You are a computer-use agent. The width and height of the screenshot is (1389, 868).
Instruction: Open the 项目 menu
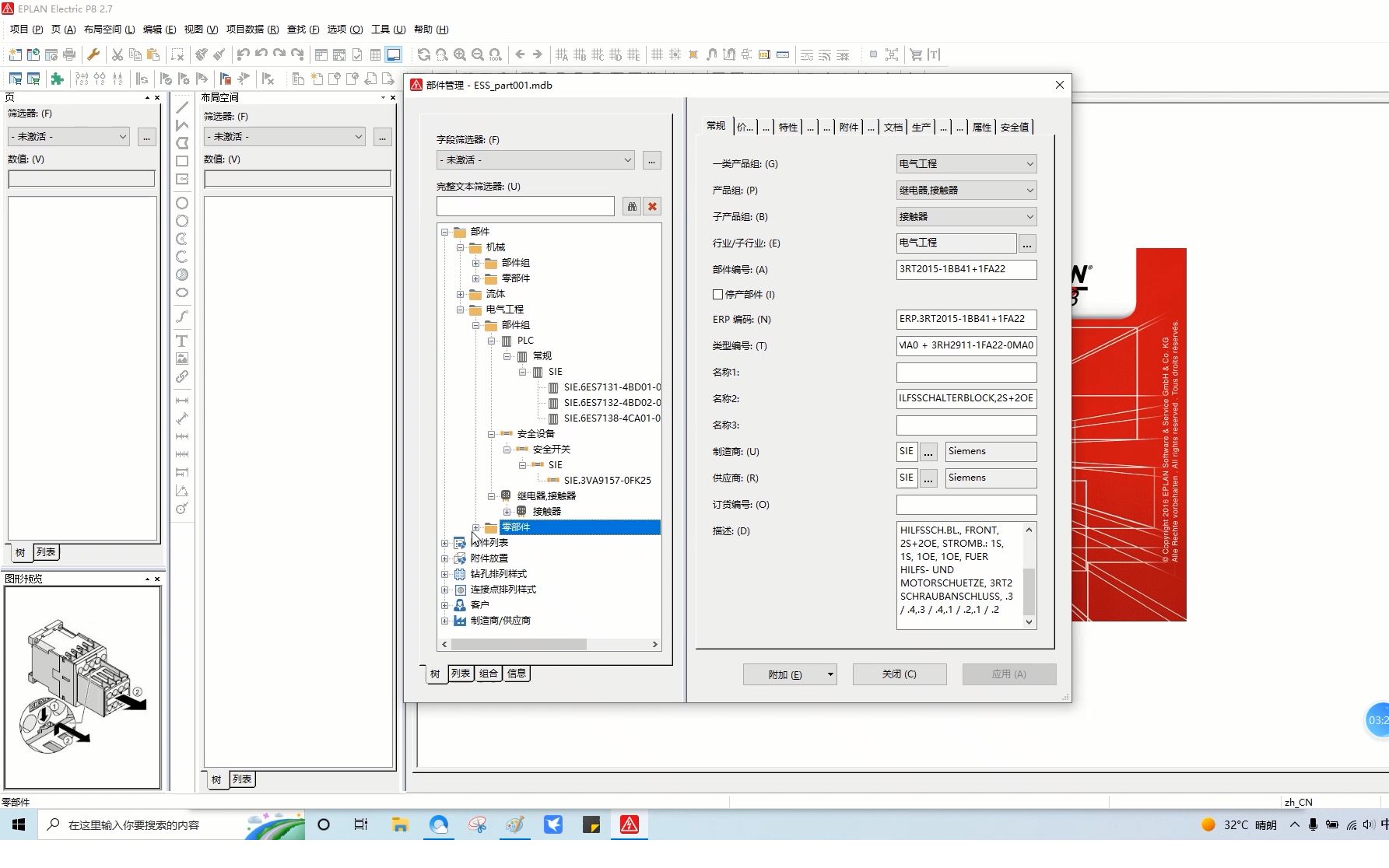click(x=26, y=30)
